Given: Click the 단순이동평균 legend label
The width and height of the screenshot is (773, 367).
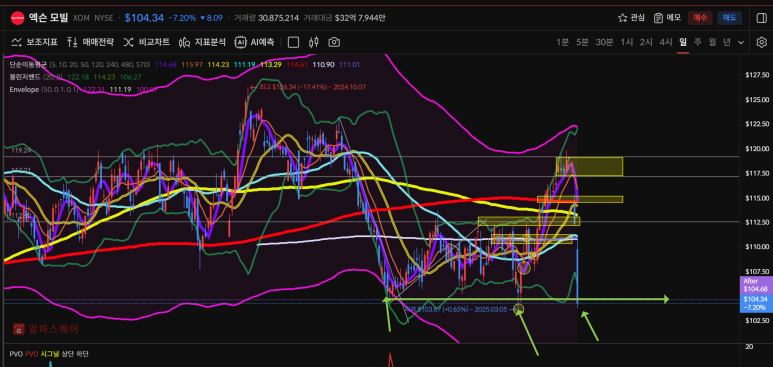Looking at the screenshot, I should (x=27, y=64).
